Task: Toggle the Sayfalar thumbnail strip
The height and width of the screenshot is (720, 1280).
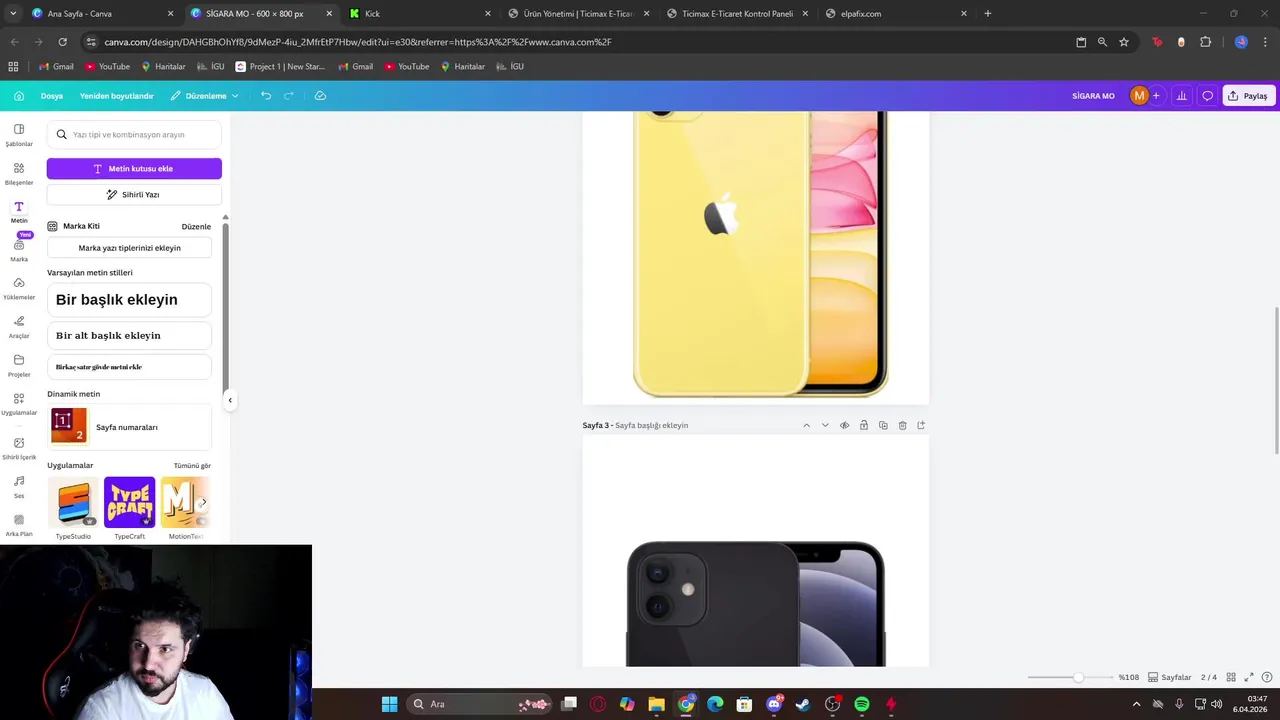Action: coord(1169,677)
